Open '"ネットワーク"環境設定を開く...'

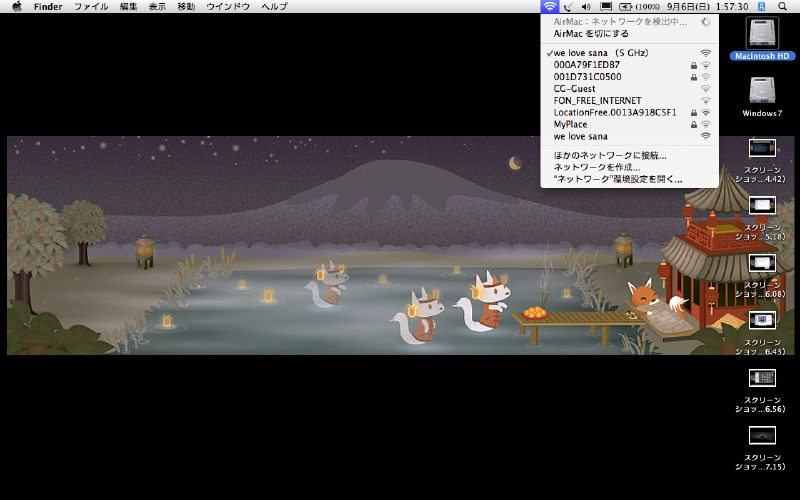pos(630,179)
